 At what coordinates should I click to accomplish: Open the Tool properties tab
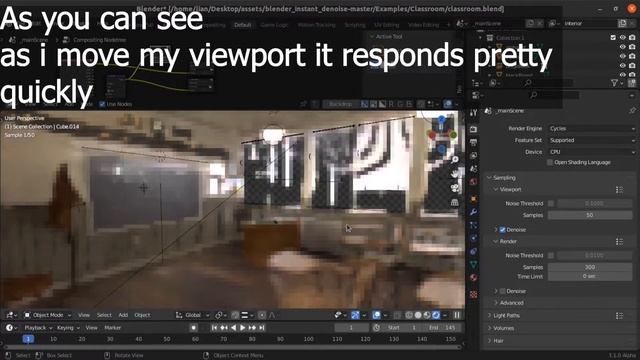[473, 113]
